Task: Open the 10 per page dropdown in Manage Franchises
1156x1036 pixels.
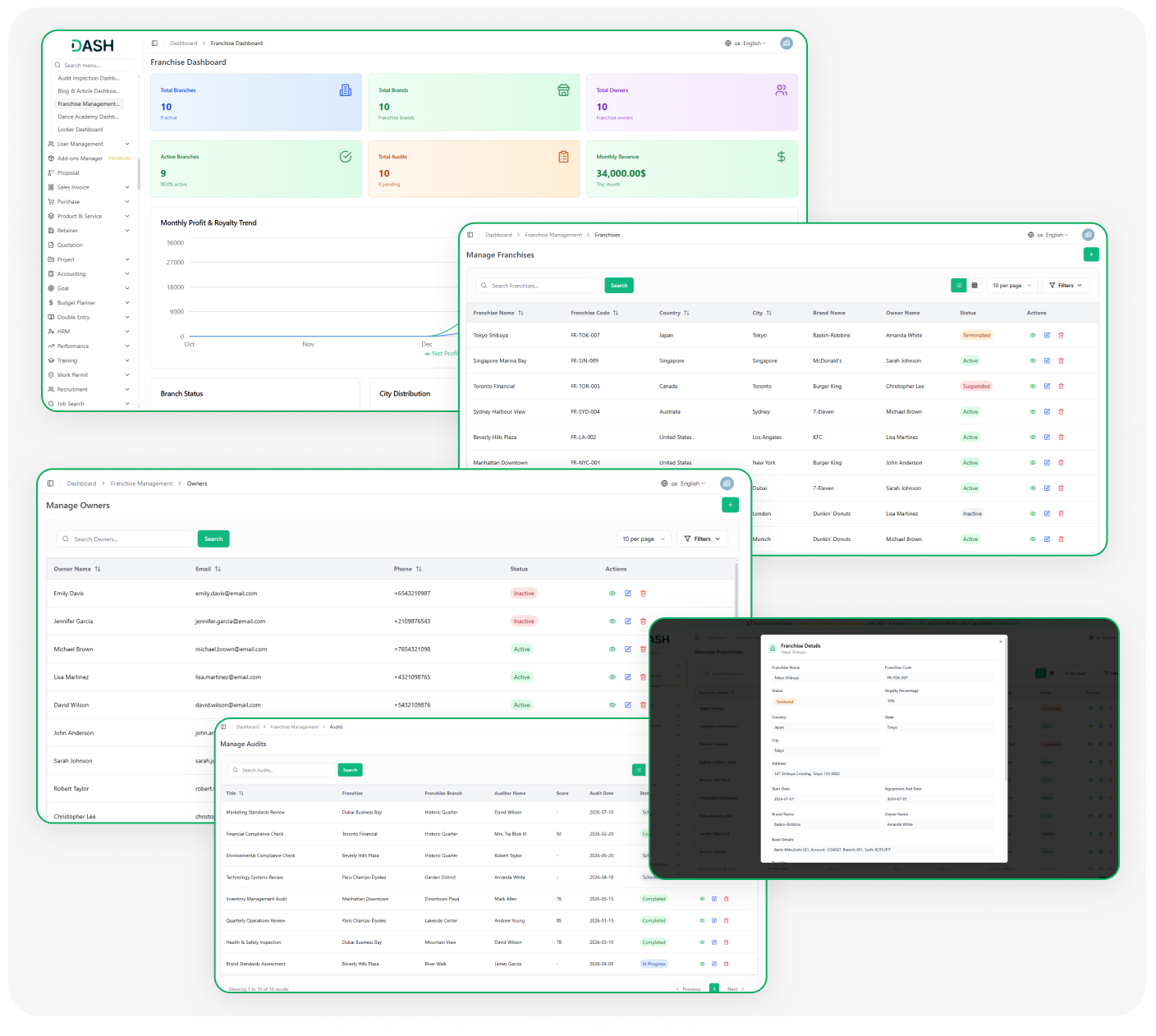Action: point(1011,285)
